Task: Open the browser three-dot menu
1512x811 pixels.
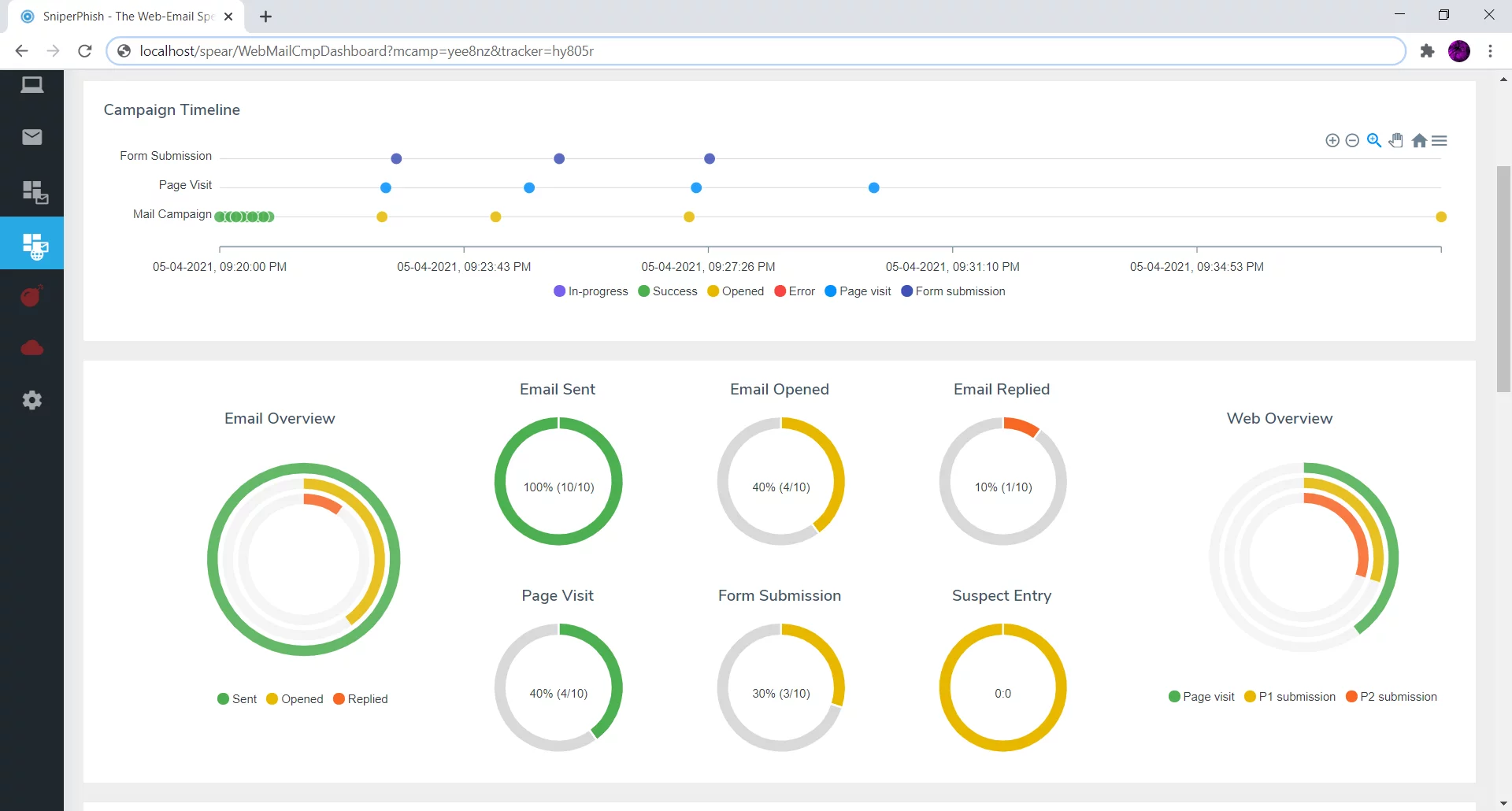Action: click(x=1490, y=51)
